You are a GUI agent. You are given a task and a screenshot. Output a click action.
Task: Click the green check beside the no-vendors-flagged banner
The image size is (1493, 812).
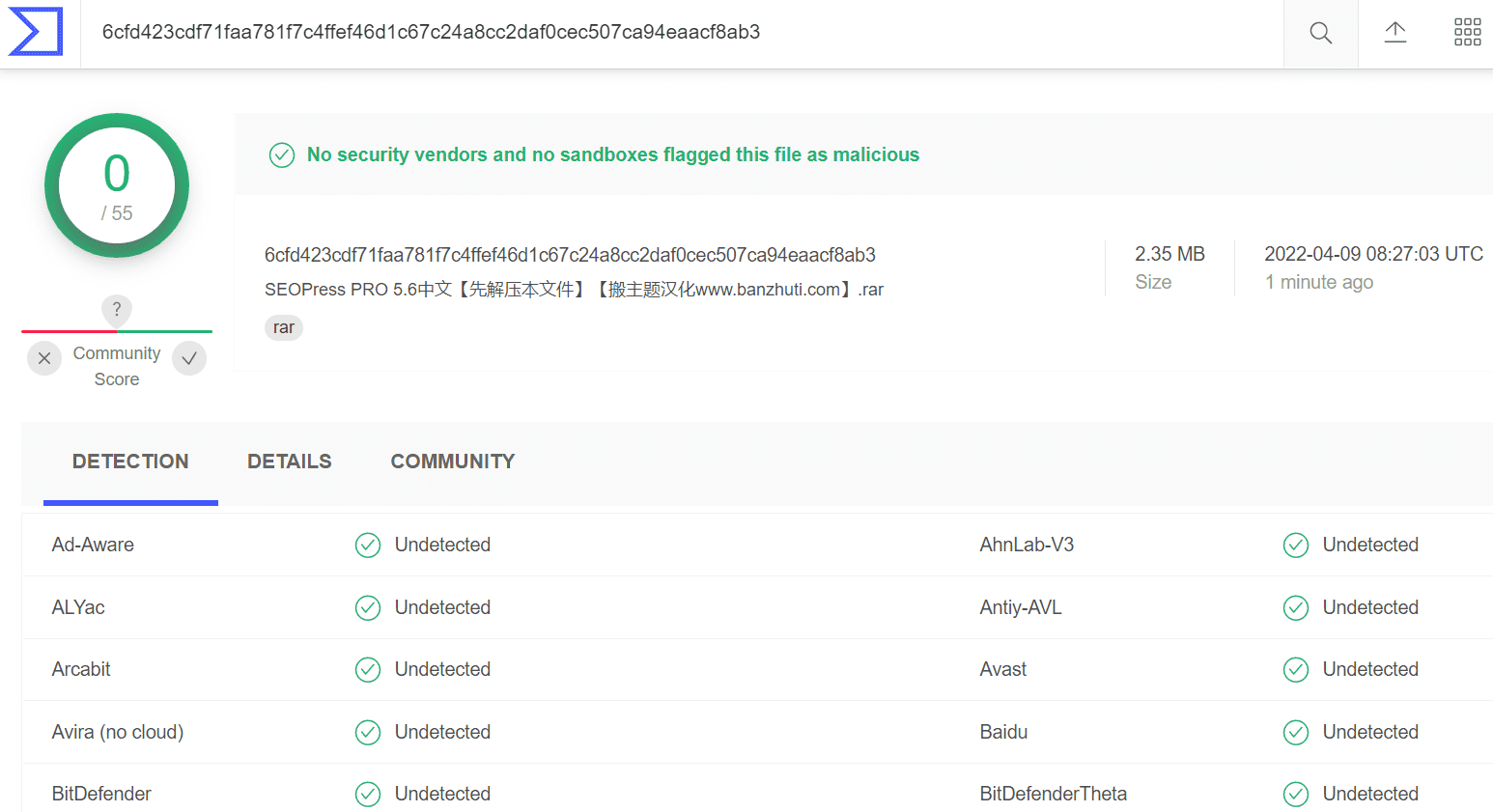282,155
